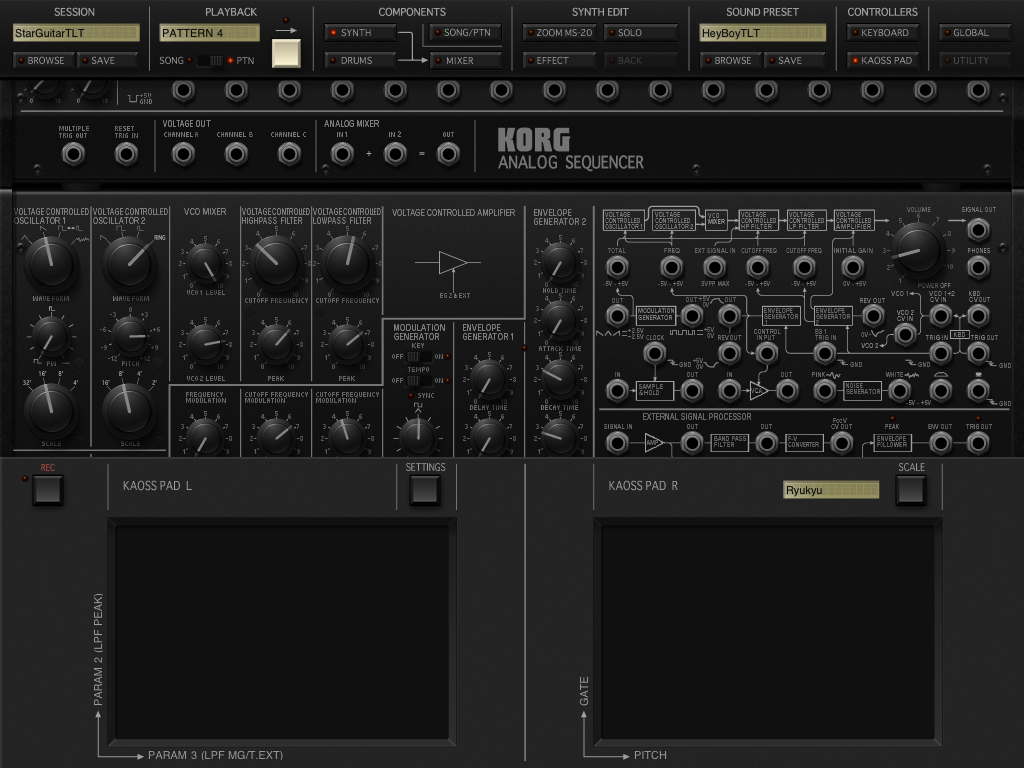1024x768 pixels.
Task: Click SAVE under Session
Action: tap(107, 60)
